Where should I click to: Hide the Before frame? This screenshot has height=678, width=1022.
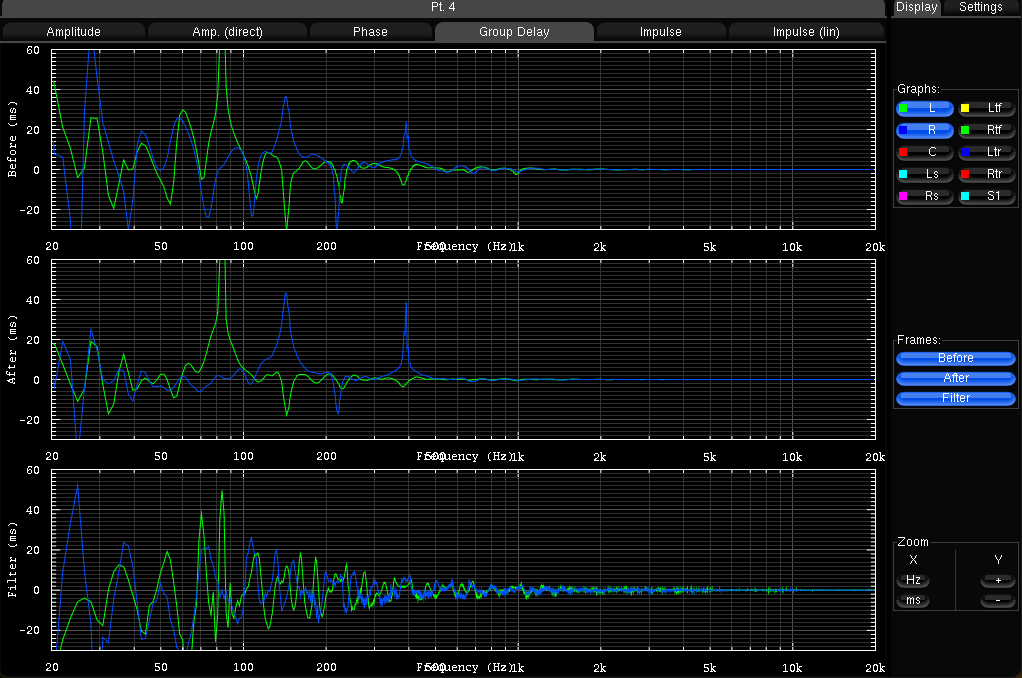coord(956,358)
